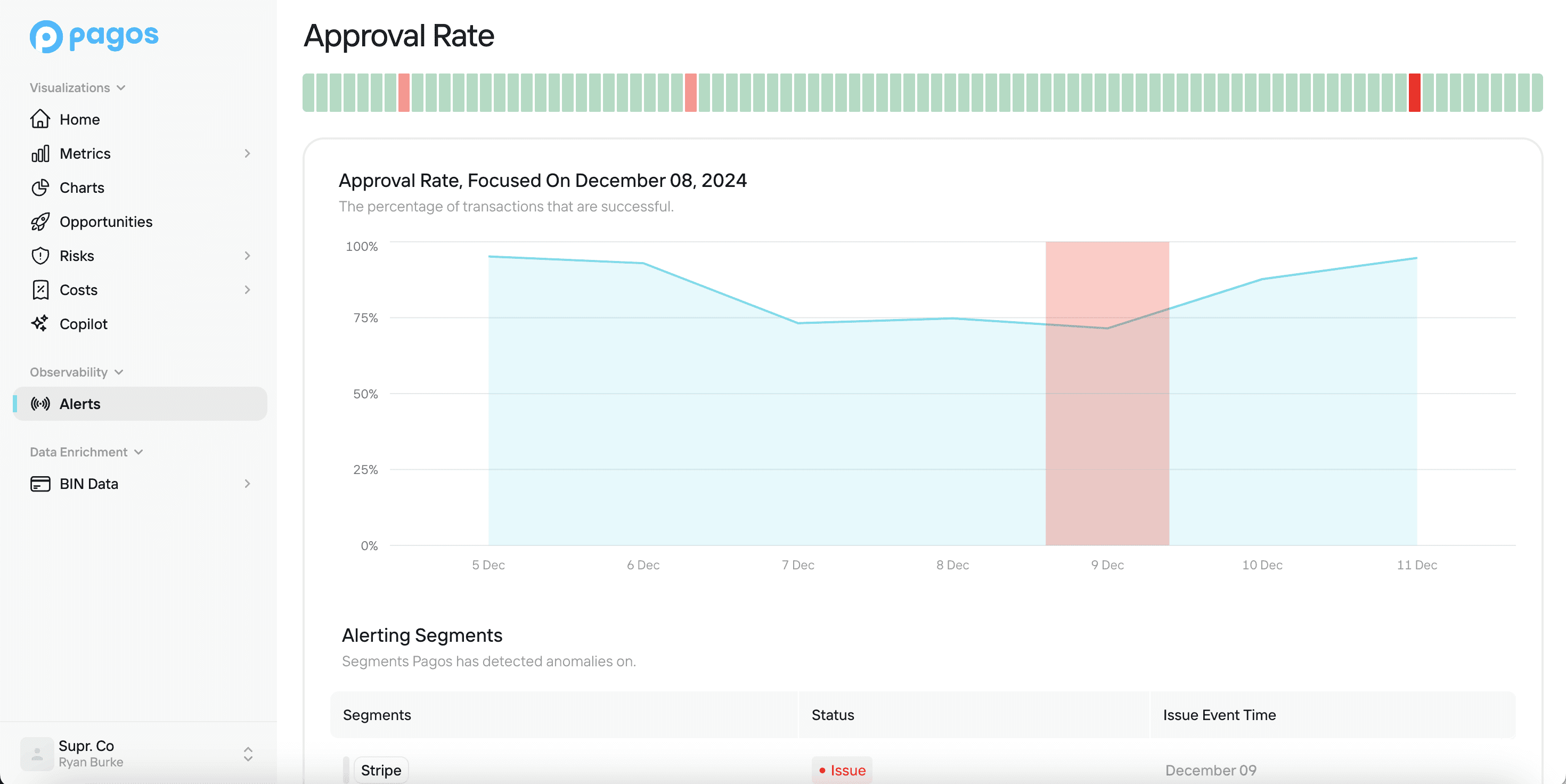The height and width of the screenshot is (784, 1566).
Task: Open Copilot using its sparkle icon
Action: 39,323
